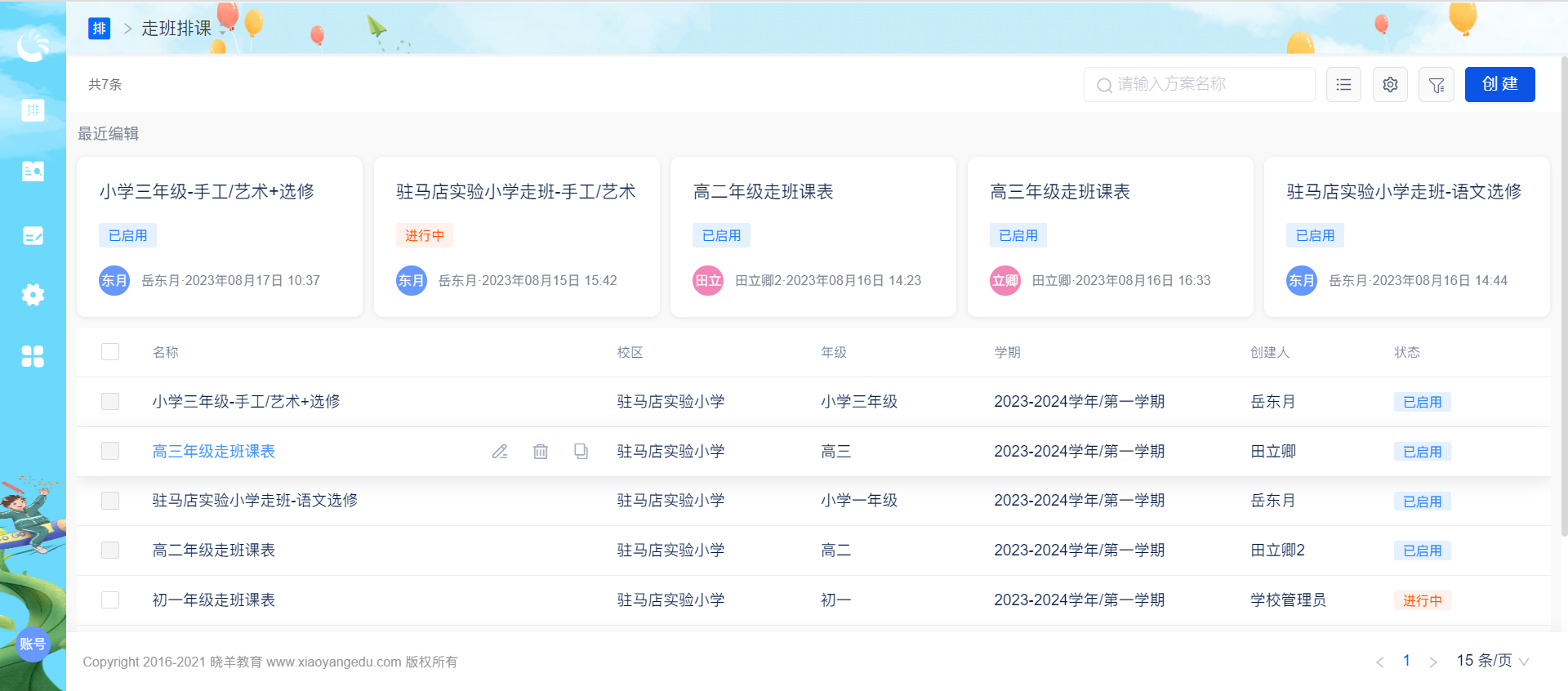Open the document search sidebar icon
The width and height of the screenshot is (1568, 691).
(x=33, y=171)
